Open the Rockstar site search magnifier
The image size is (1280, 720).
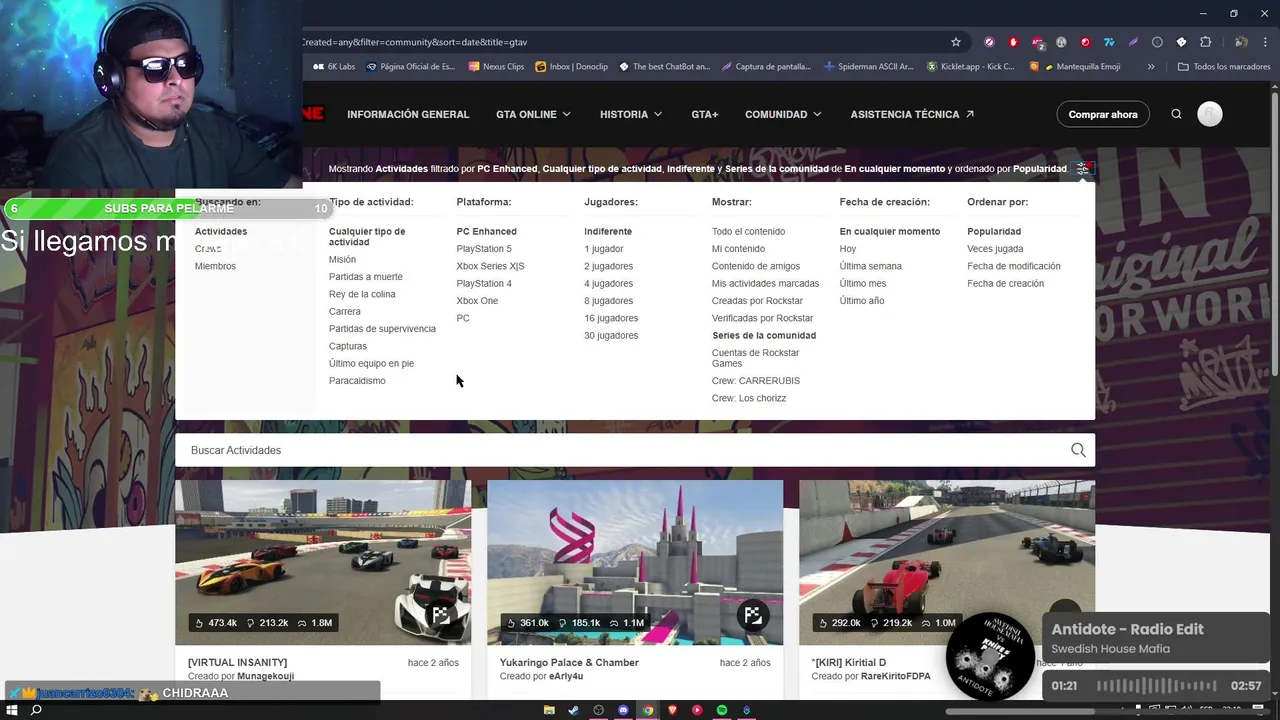[1176, 114]
